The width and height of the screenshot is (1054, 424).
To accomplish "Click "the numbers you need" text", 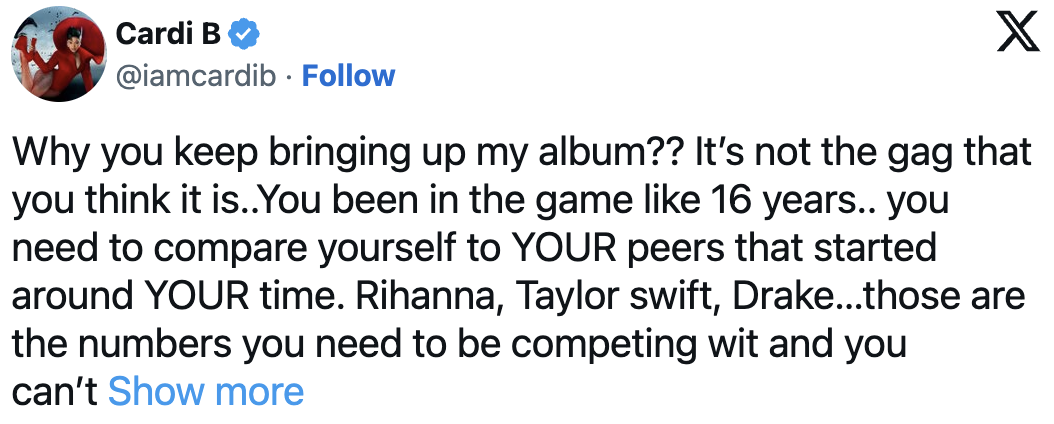I will tap(190, 345).
